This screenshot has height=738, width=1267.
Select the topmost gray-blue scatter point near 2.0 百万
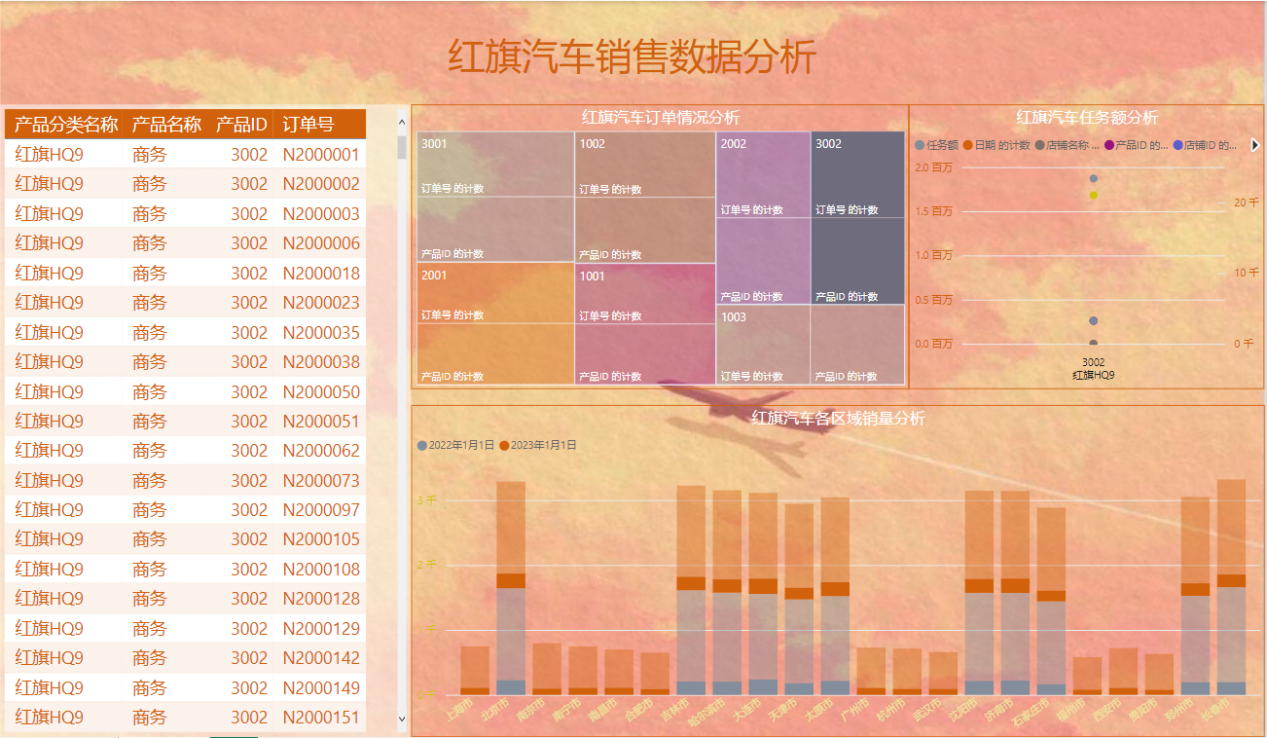point(1094,179)
